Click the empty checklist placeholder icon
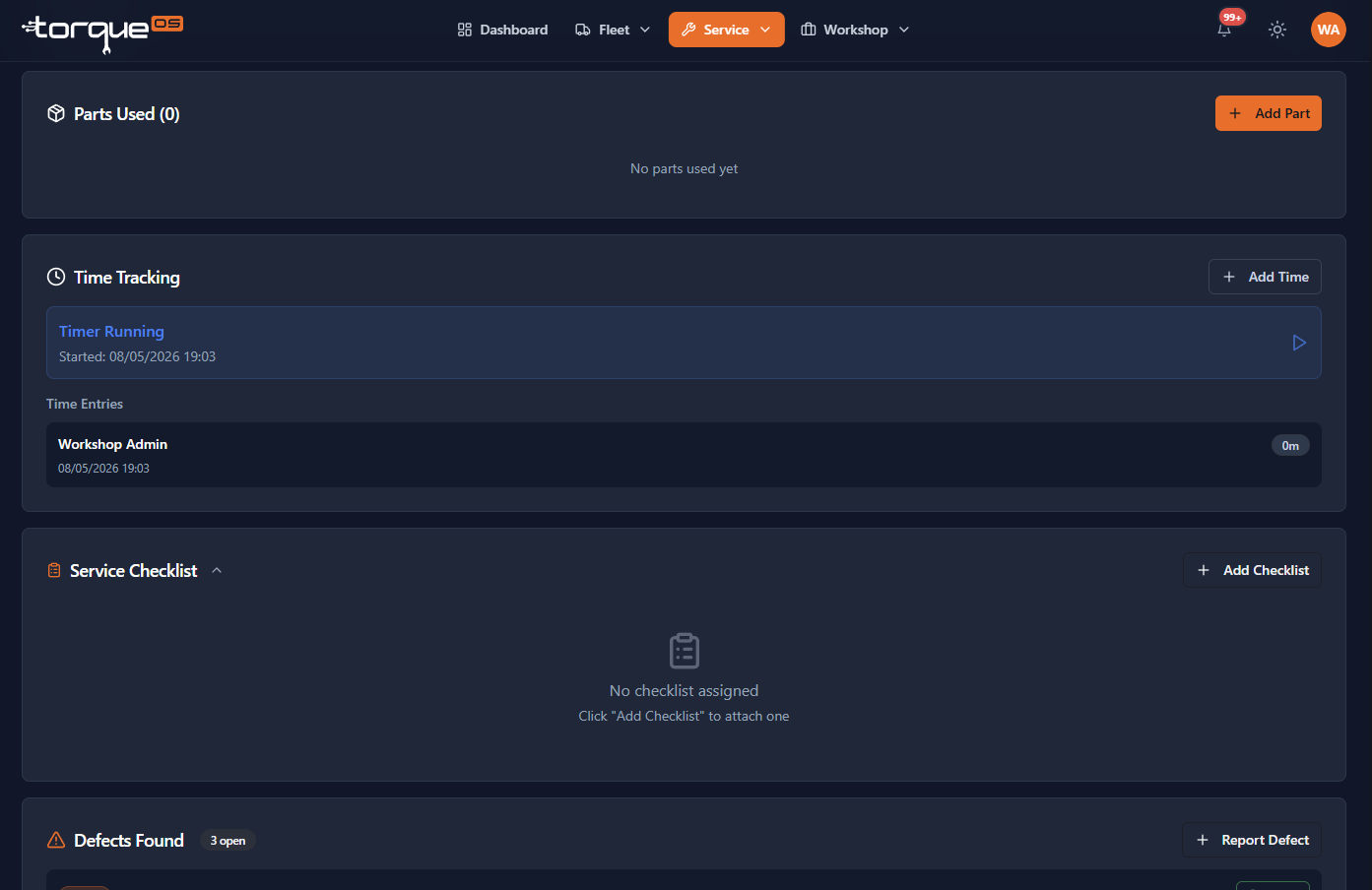Screen dimensions: 1372x890 (685, 651)
